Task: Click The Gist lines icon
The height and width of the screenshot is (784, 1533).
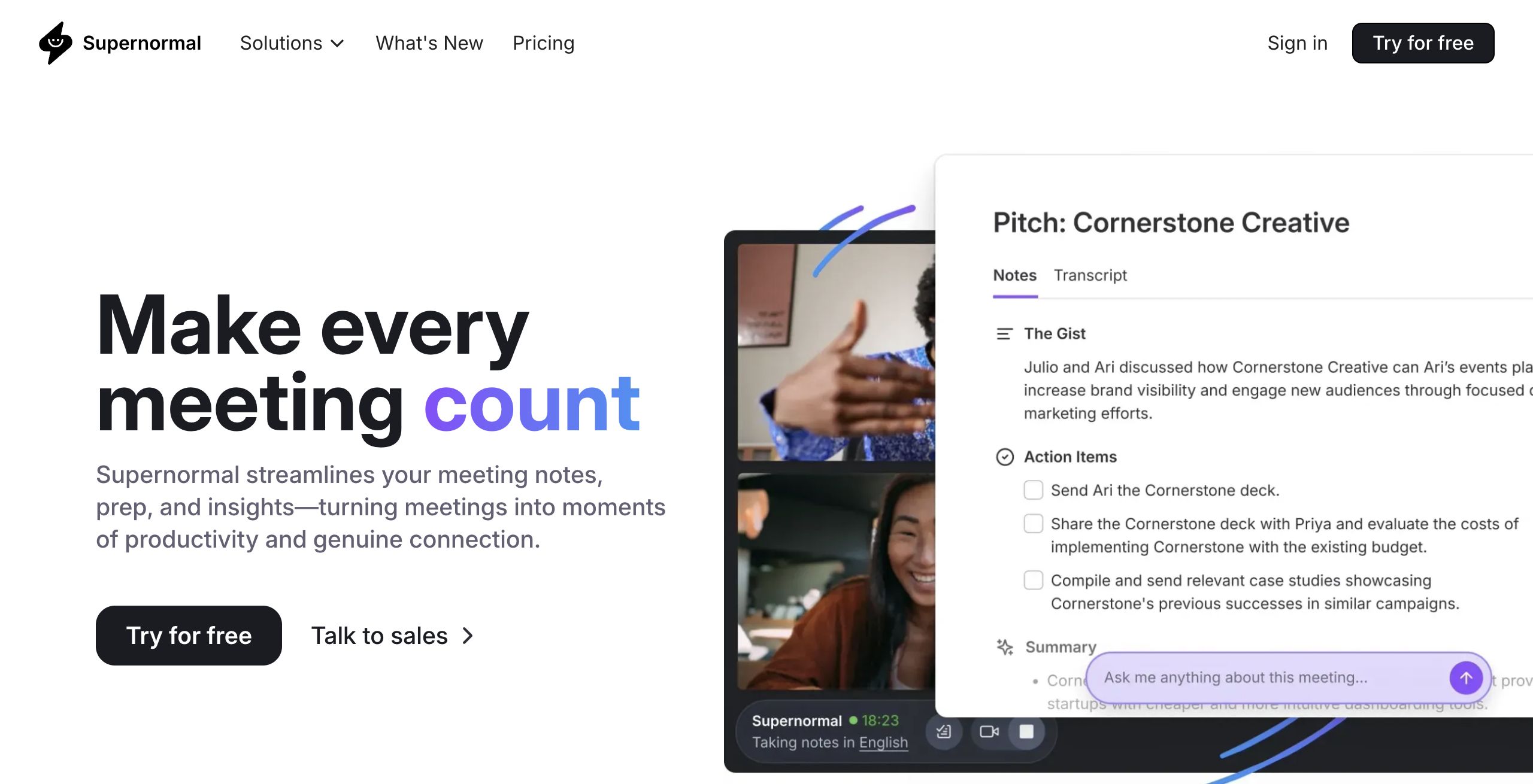Action: pos(1004,333)
